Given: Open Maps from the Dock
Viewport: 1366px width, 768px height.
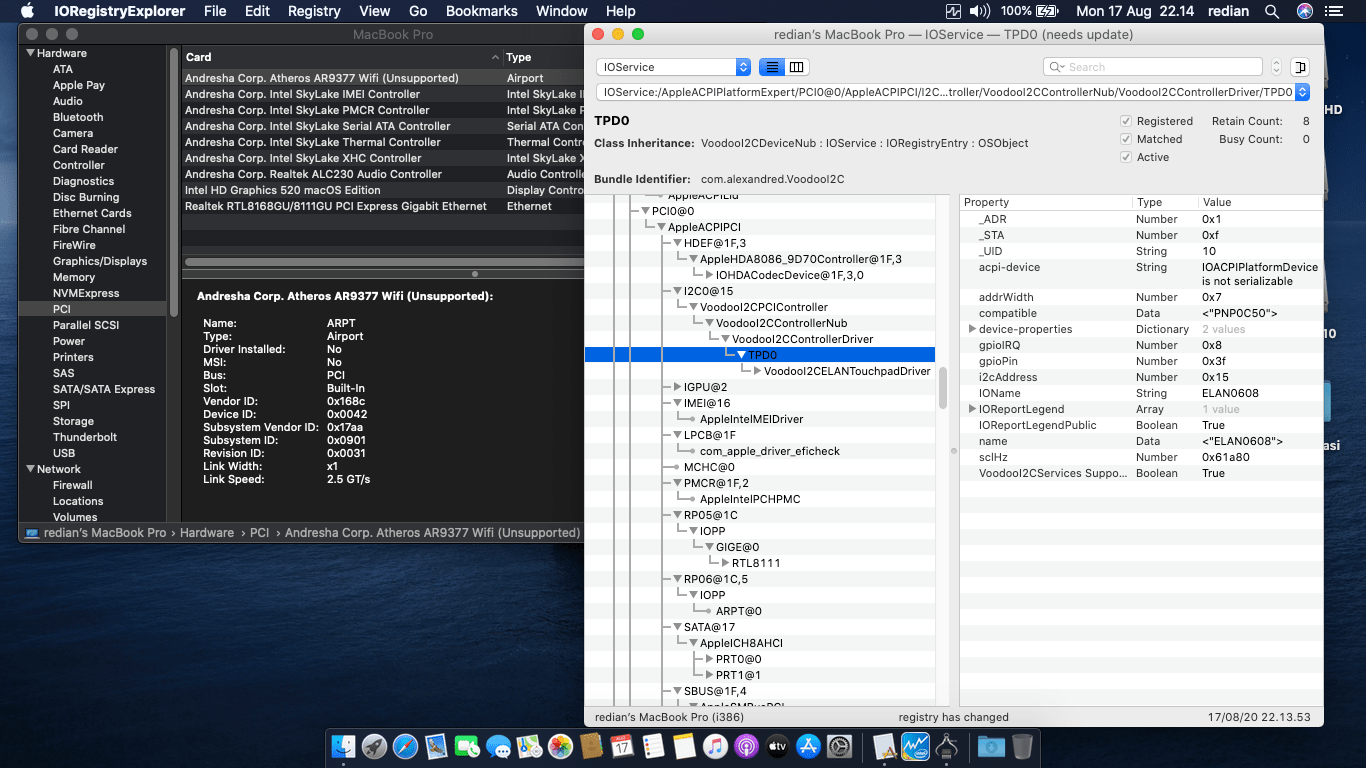Looking at the screenshot, I should [x=529, y=746].
